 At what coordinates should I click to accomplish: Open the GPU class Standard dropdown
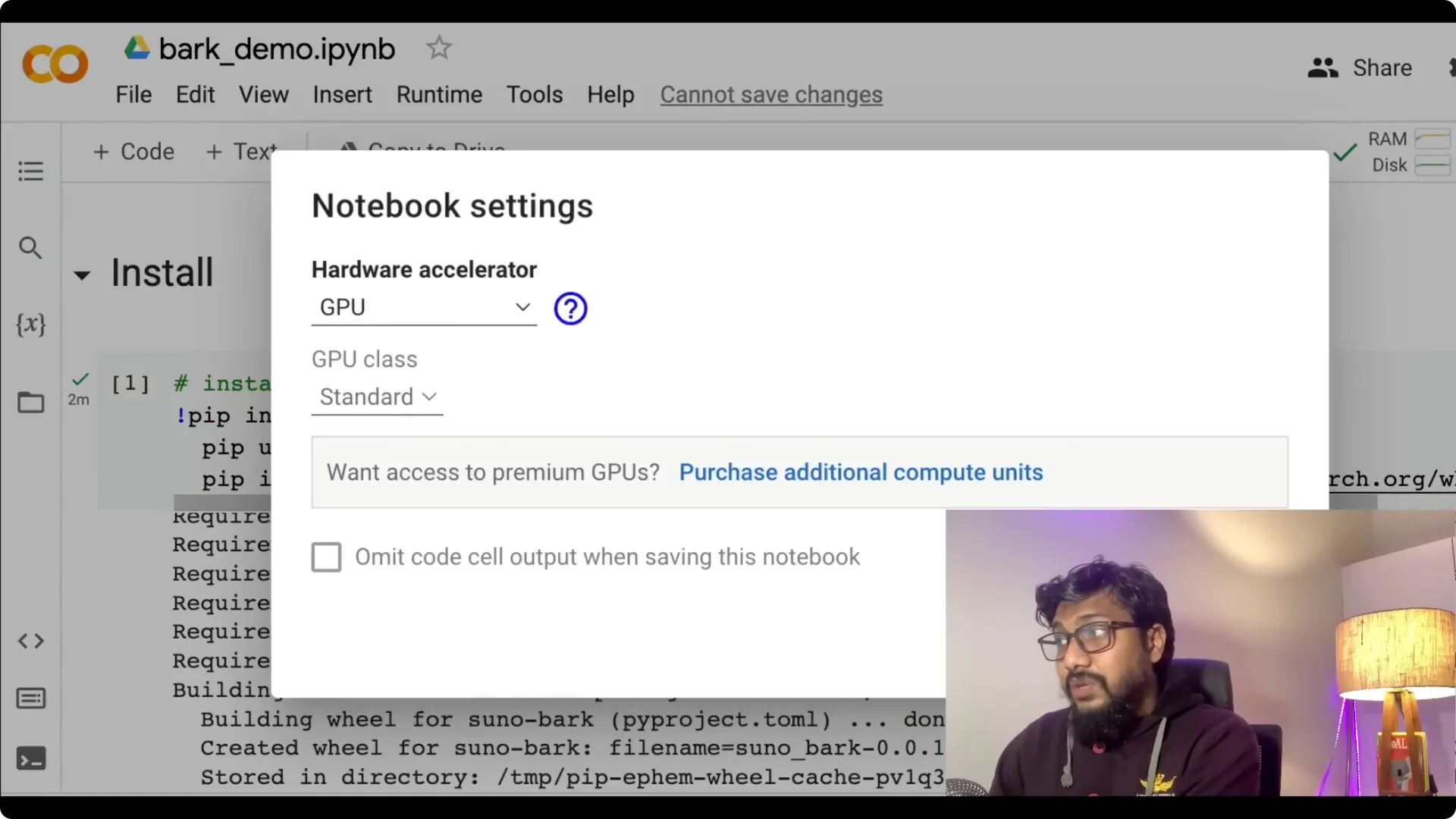click(377, 397)
